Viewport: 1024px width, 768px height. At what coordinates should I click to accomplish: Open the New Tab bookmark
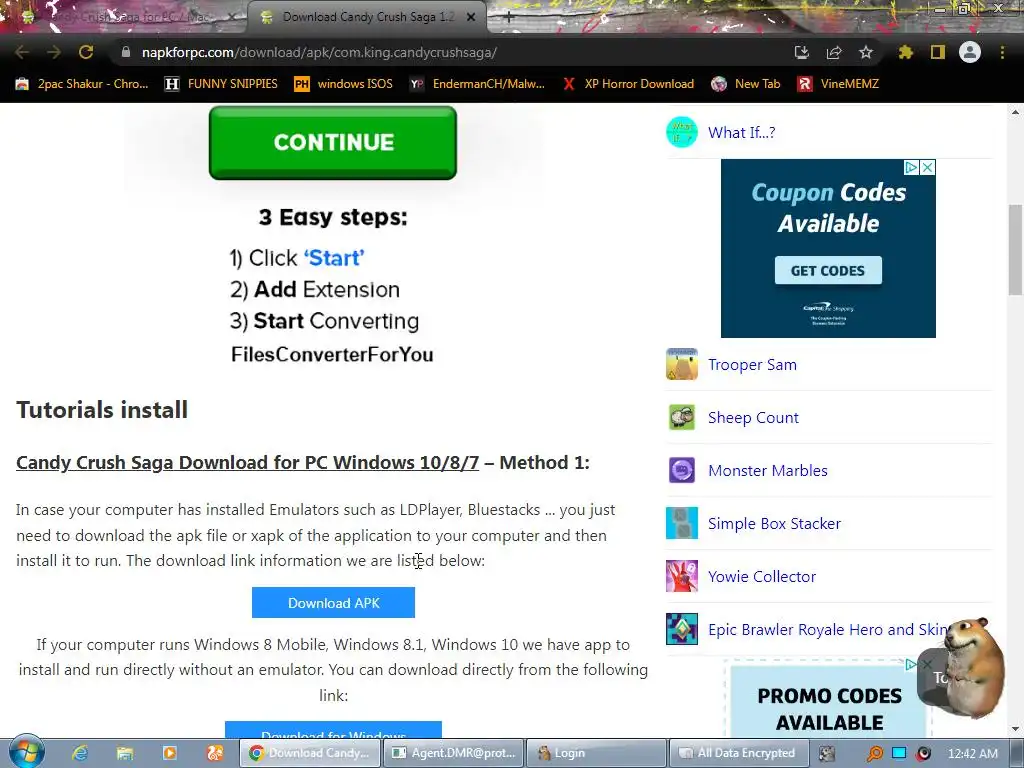coord(746,84)
